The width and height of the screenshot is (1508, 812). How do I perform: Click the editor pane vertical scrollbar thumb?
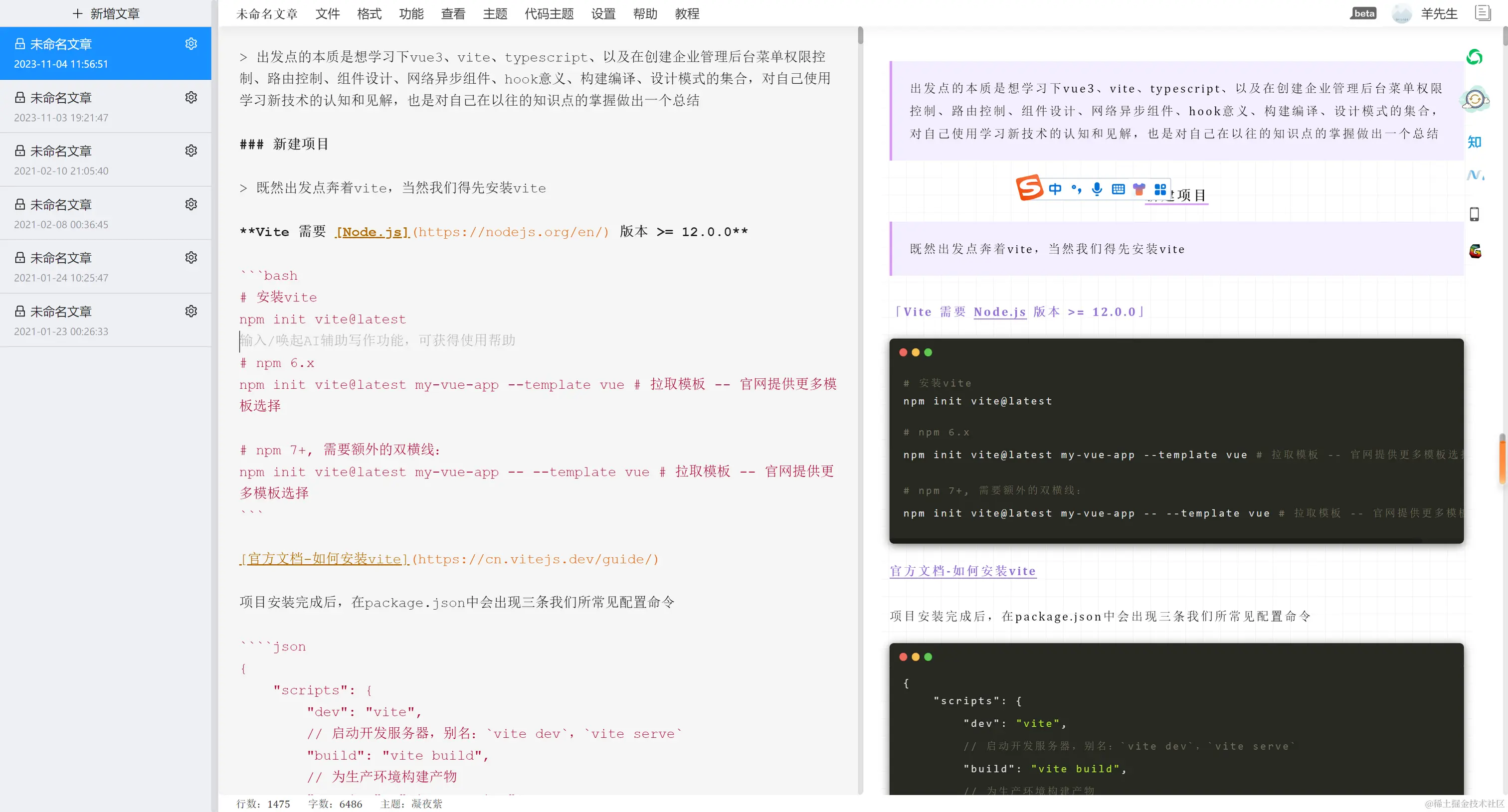point(860,35)
